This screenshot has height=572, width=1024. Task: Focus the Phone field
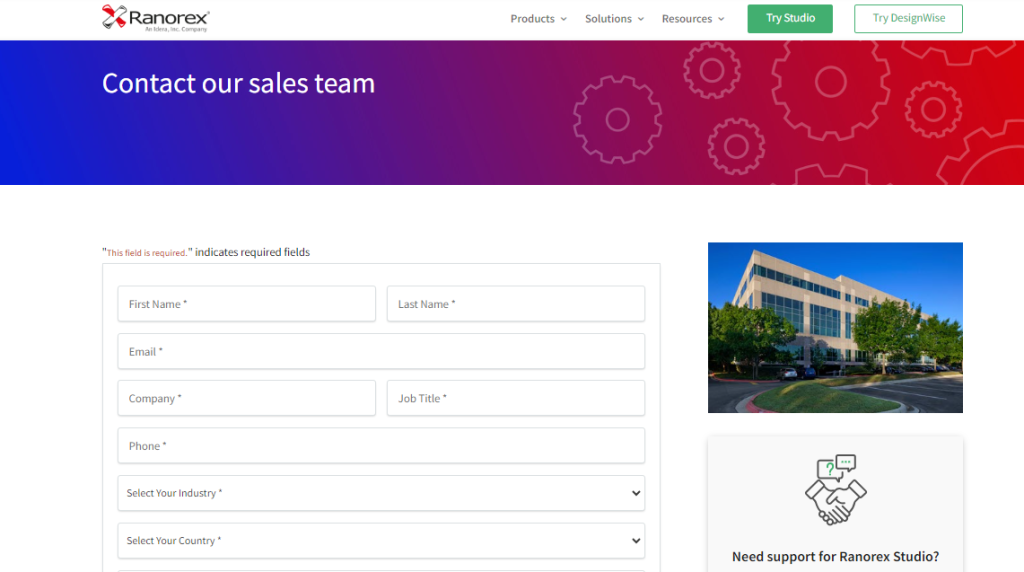(x=381, y=446)
